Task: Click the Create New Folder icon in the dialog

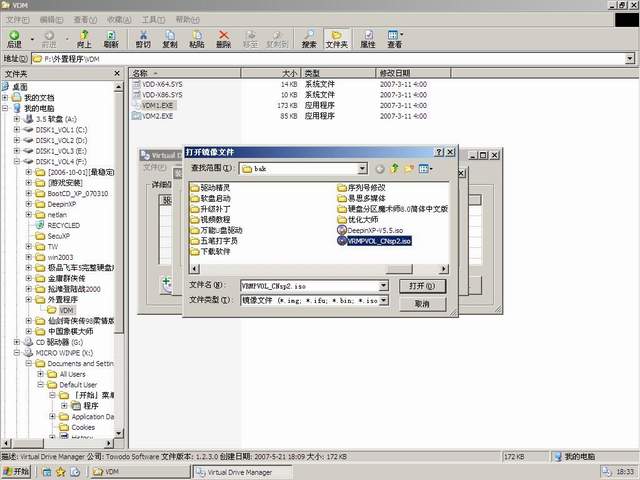Action: coord(410,169)
